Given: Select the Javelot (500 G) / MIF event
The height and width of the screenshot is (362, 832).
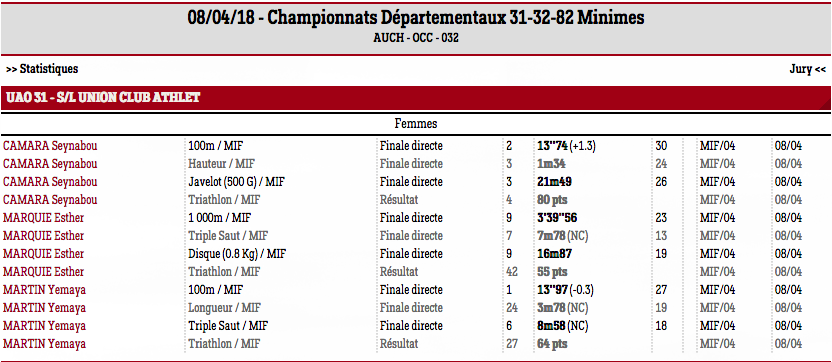Looking at the screenshot, I should (x=237, y=182).
